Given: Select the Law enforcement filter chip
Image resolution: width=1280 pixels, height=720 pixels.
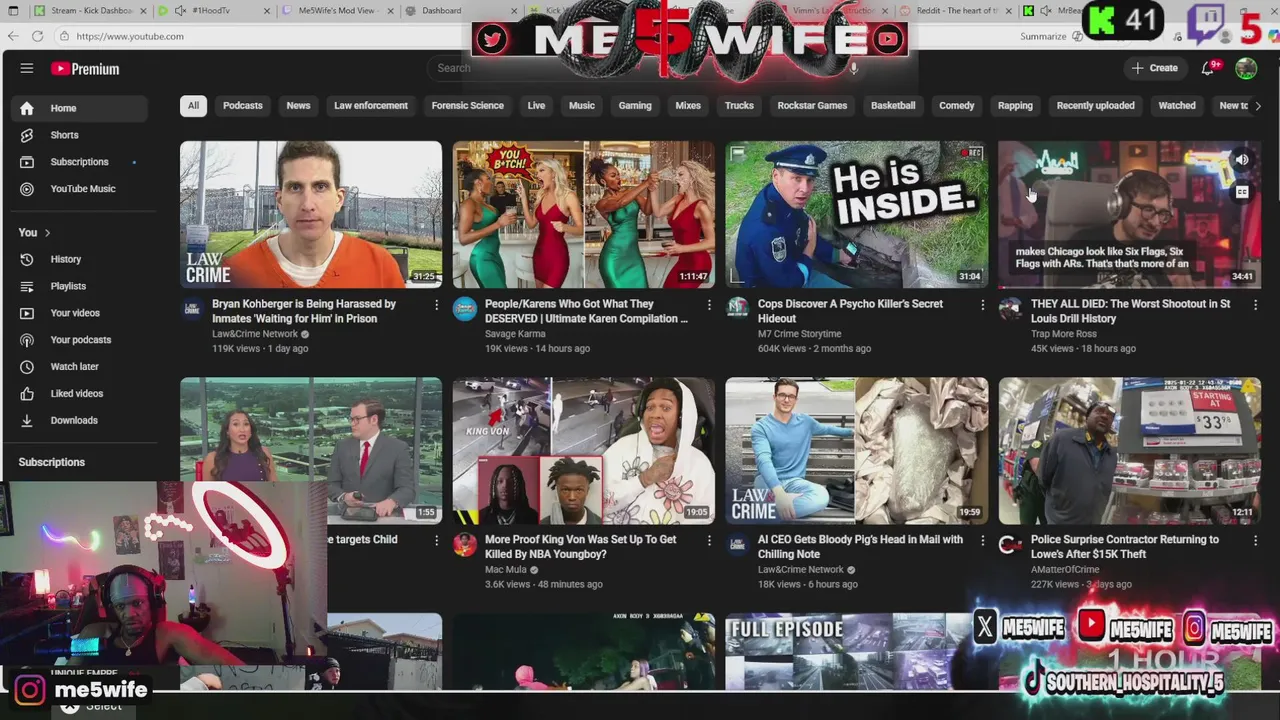Looking at the screenshot, I should pos(371,106).
